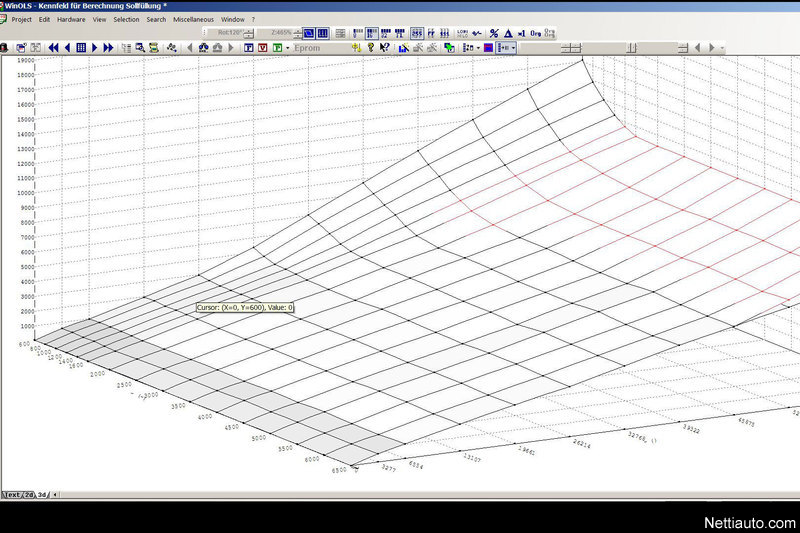This screenshot has height=533, width=800.
Task: Open the Miscellaneous menu
Action: pos(193,19)
